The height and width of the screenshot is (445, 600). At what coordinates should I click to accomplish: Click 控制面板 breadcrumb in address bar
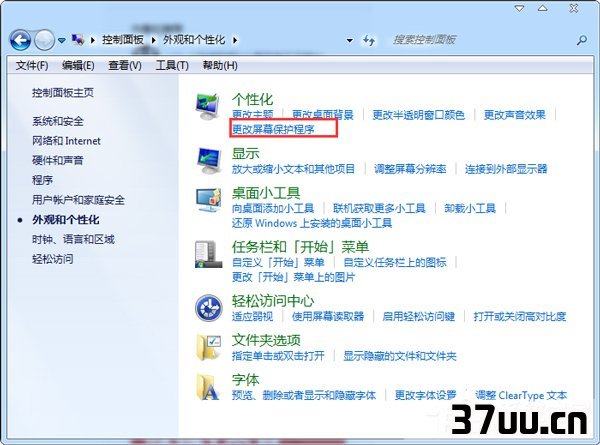tap(123, 40)
